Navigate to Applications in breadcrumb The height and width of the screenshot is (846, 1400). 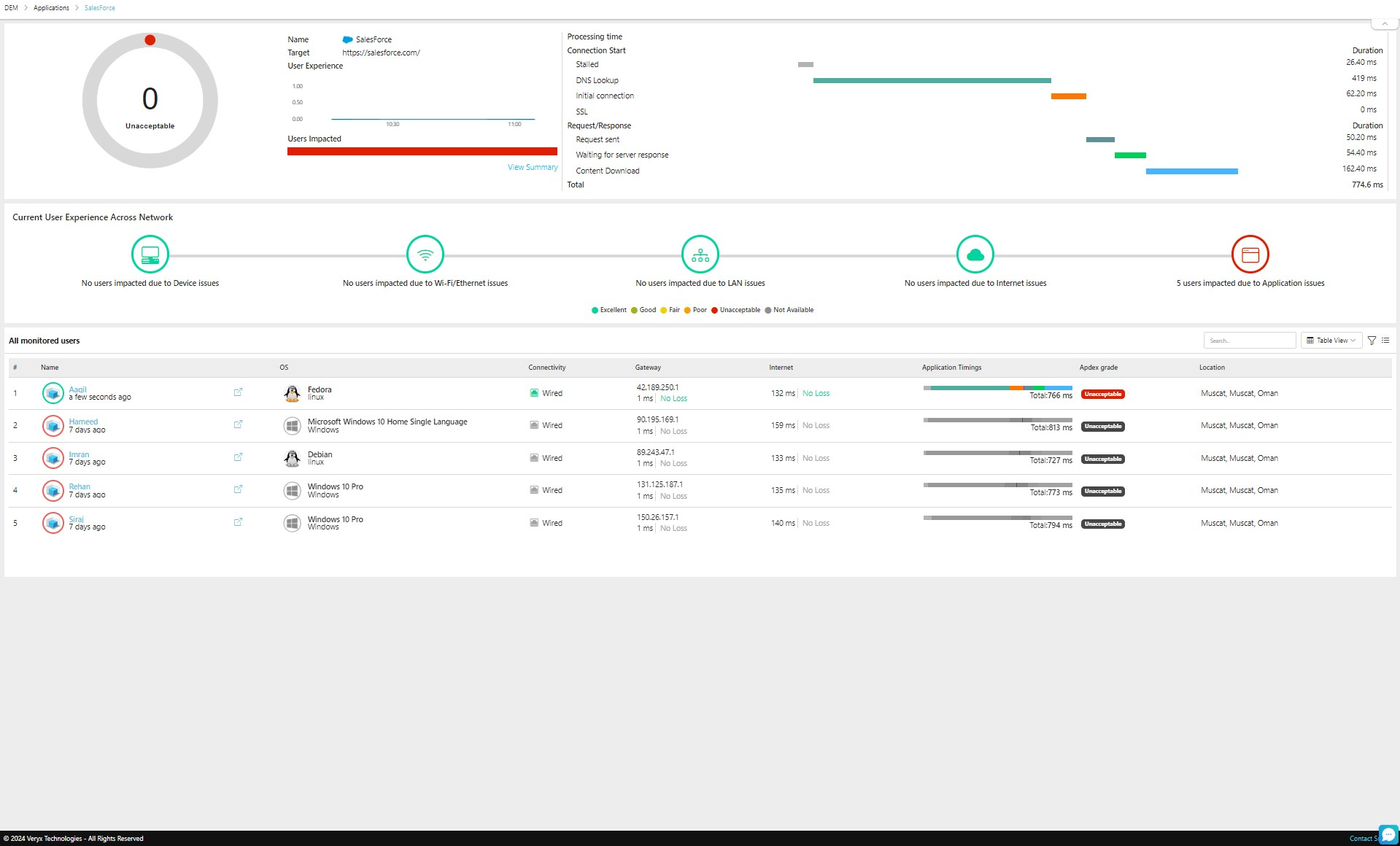click(x=51, y=8)
